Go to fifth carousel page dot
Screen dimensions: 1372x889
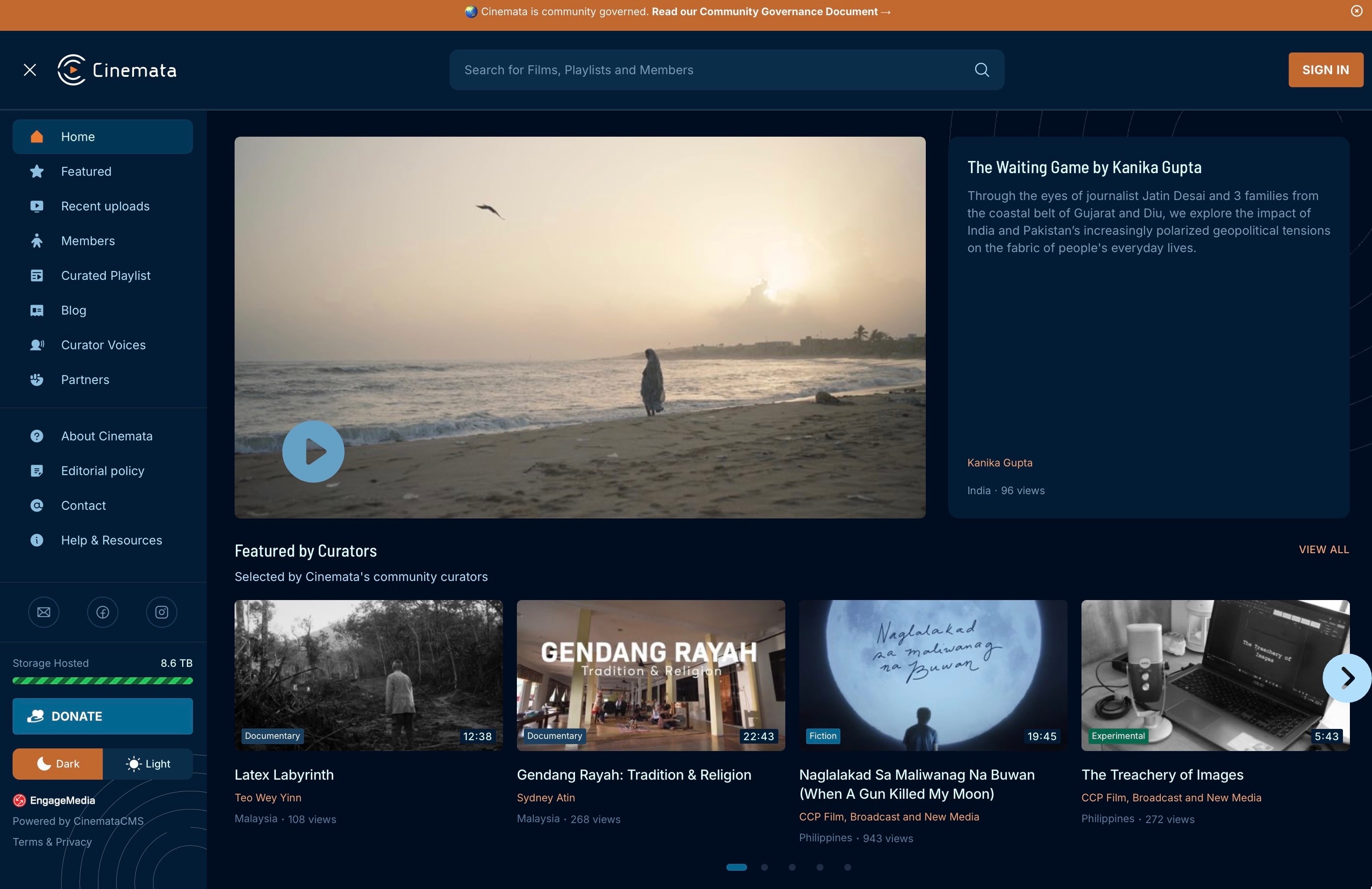click(847, 867)
